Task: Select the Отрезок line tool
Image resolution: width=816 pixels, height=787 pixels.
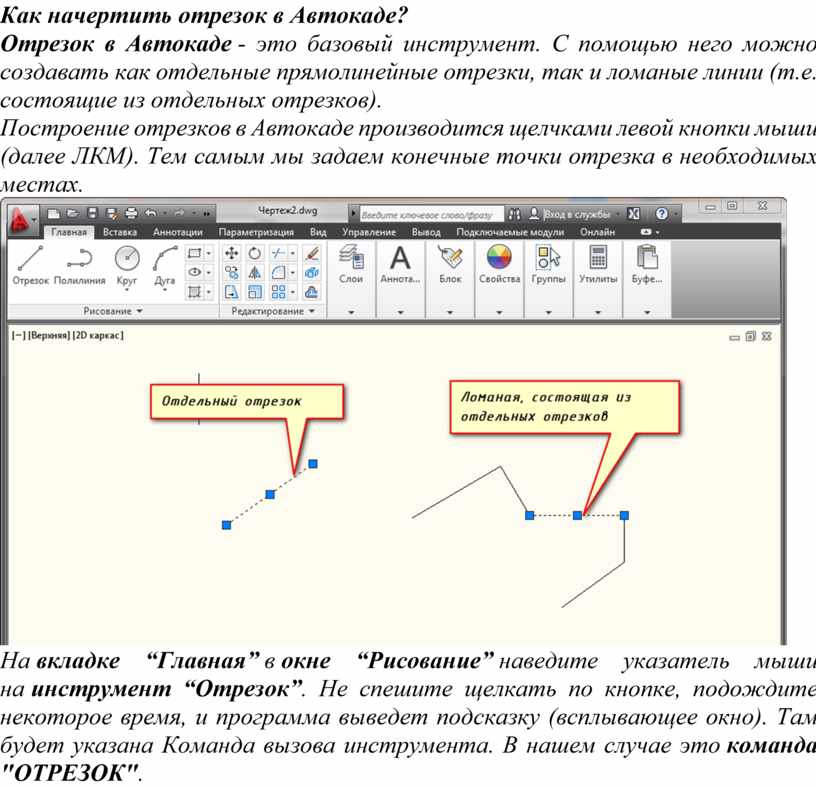Action: click(31, 265)
